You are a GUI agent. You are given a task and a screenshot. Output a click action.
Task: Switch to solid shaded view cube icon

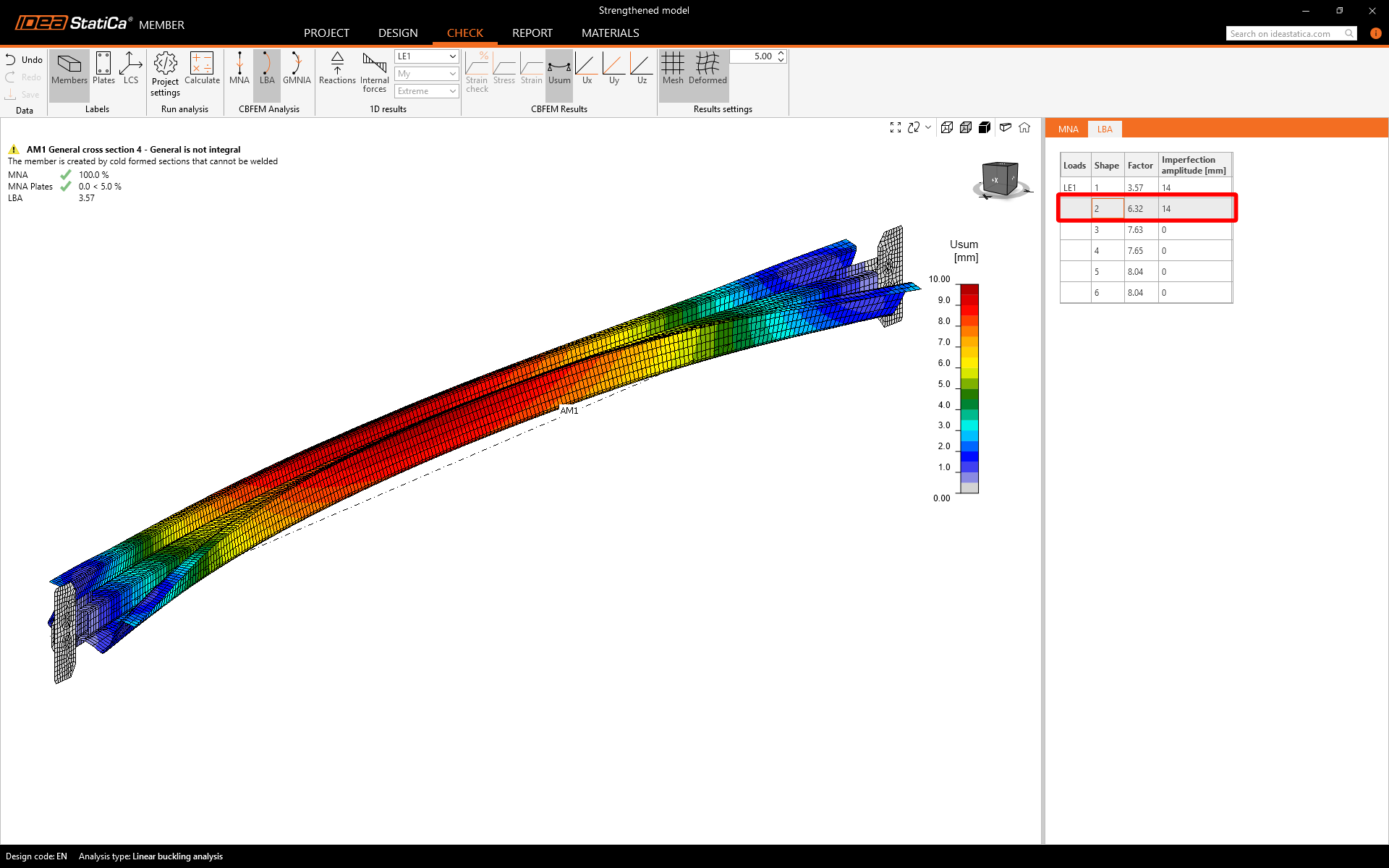[x=985, y=127]
